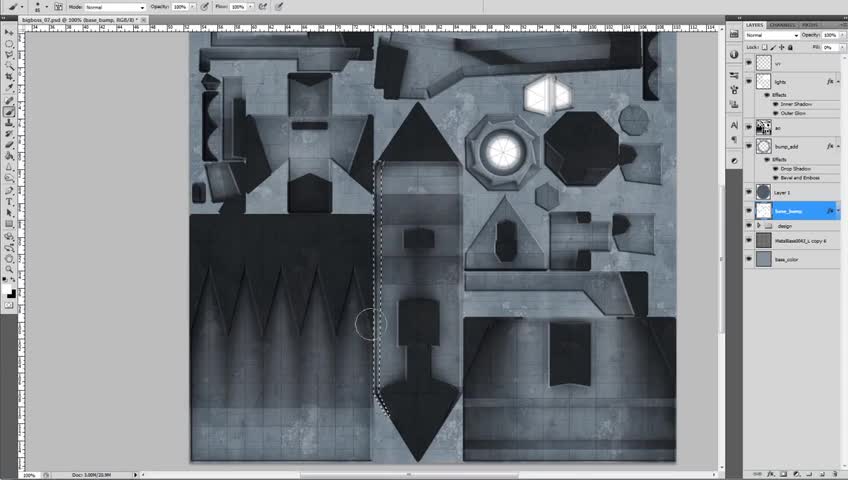Enable airbrush mode next to Flow
Screen dimensions: 848x480
tap(263, 7)
